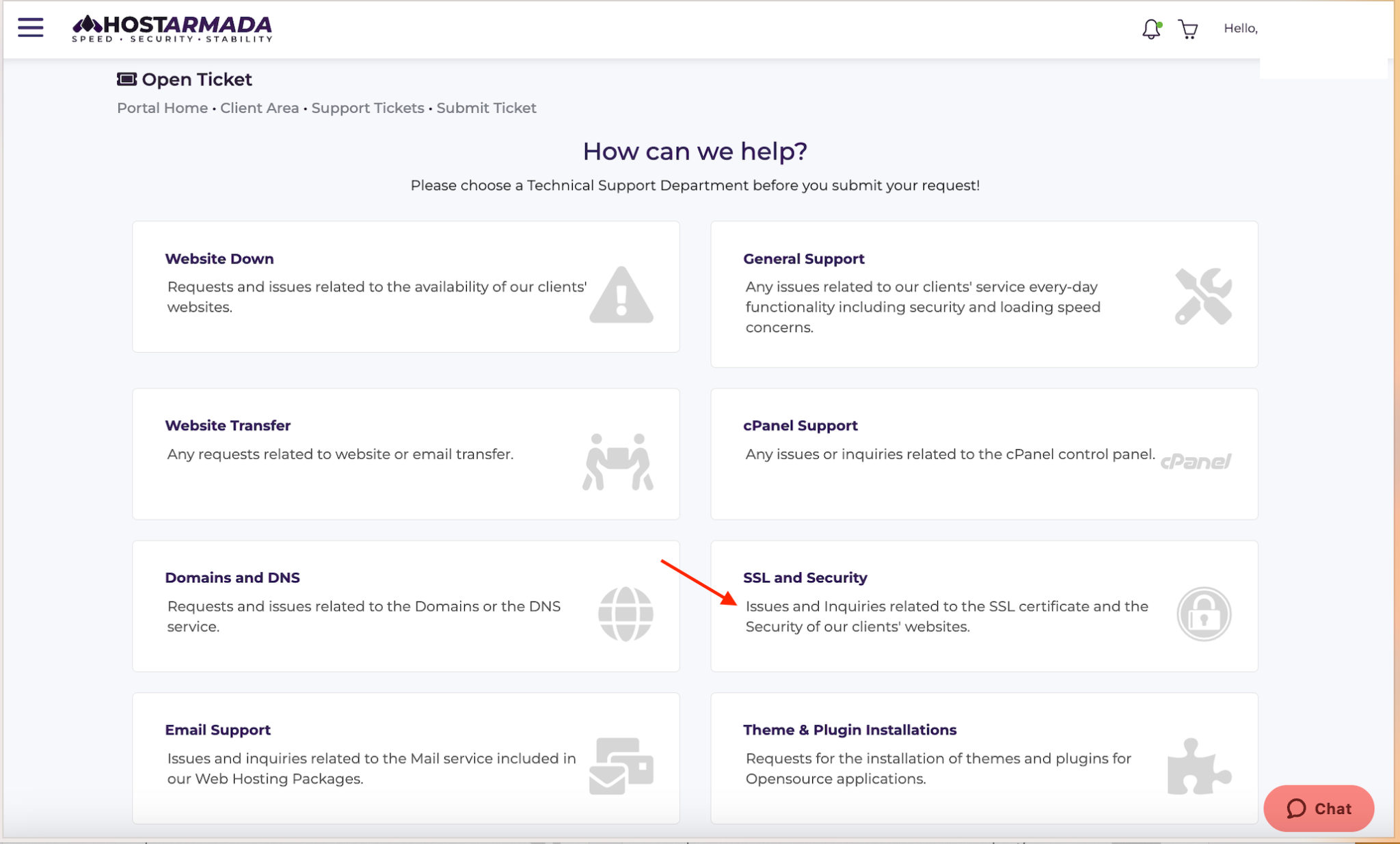Click the Mail service description text
1400x844 pixels.
tap(371, 768)
